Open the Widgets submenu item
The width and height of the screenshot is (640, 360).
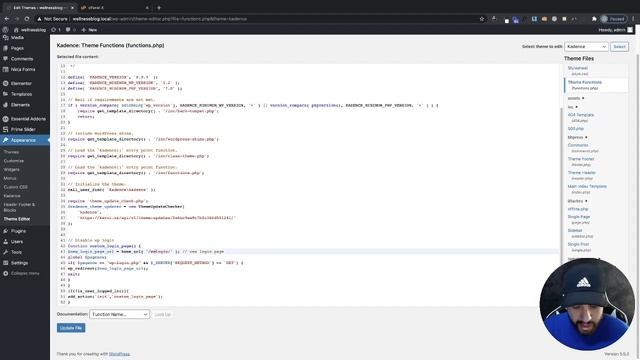pos(11,169)
